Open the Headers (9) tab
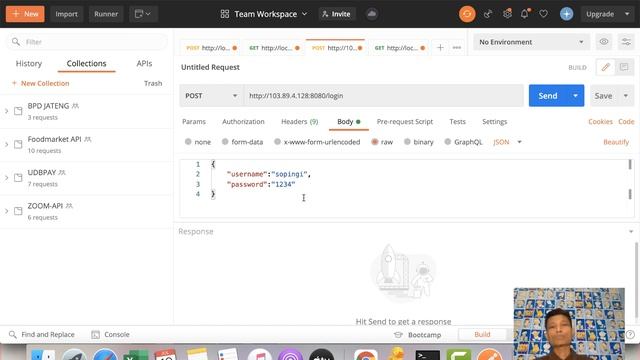The image size is (640, 360). click(300, 122)
